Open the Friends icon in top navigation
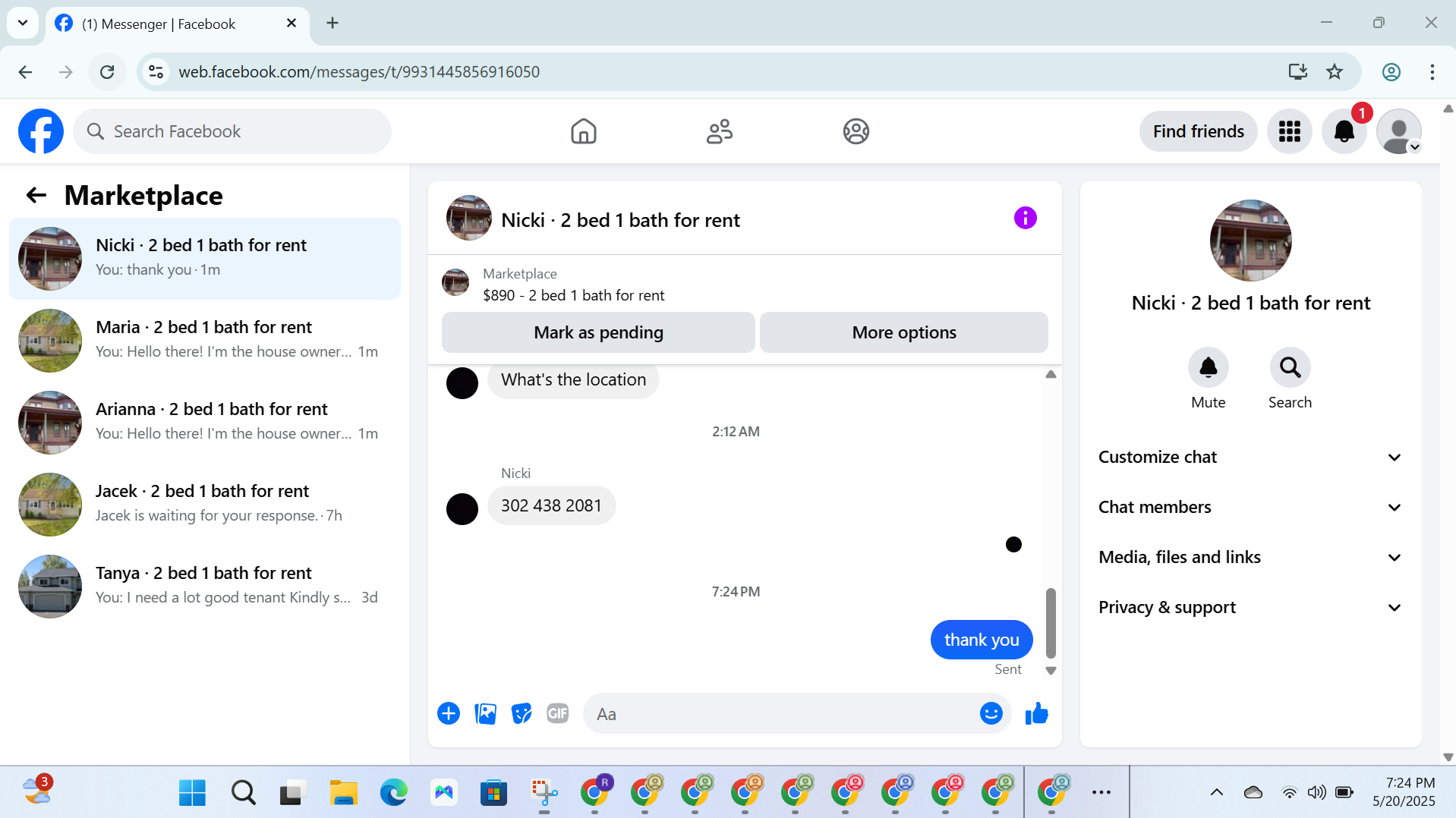 coord(719,131)
